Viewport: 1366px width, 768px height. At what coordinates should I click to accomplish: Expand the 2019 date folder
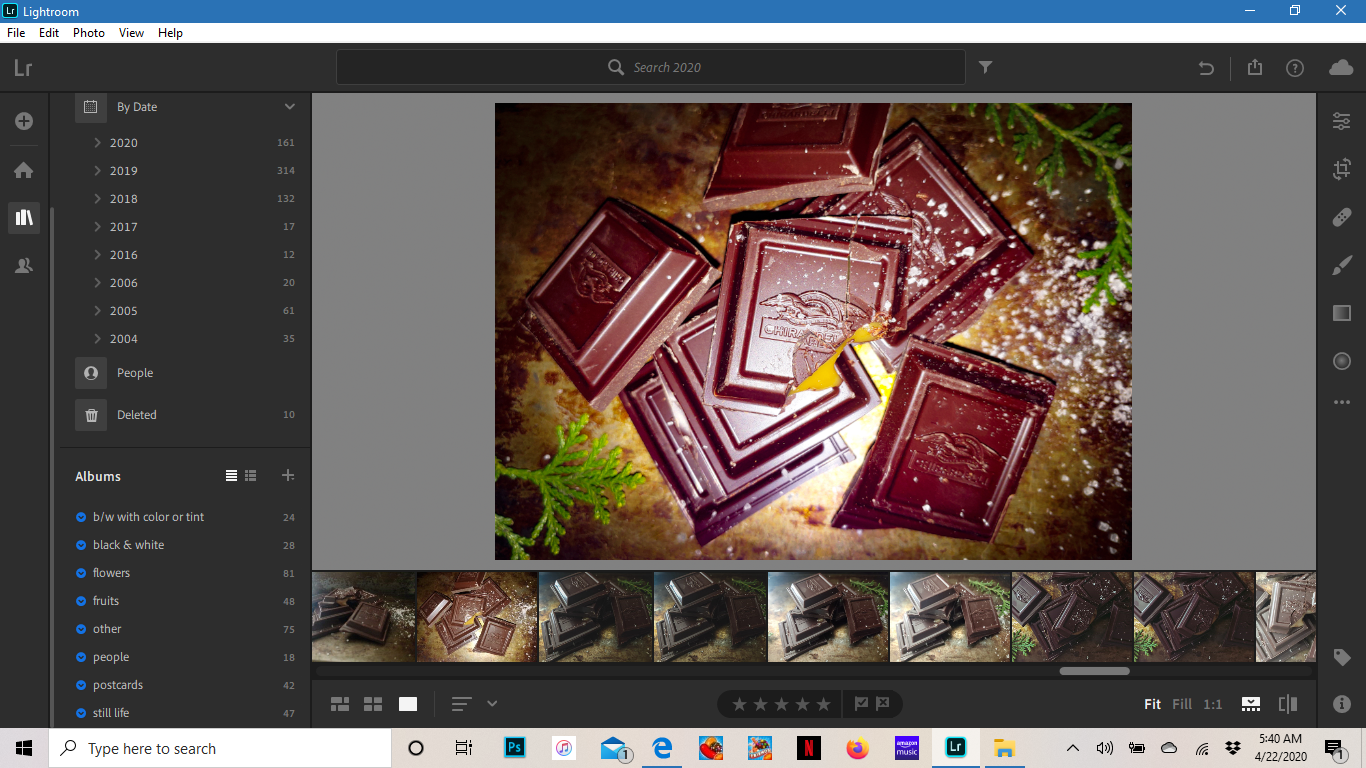[x=97, y=171]
